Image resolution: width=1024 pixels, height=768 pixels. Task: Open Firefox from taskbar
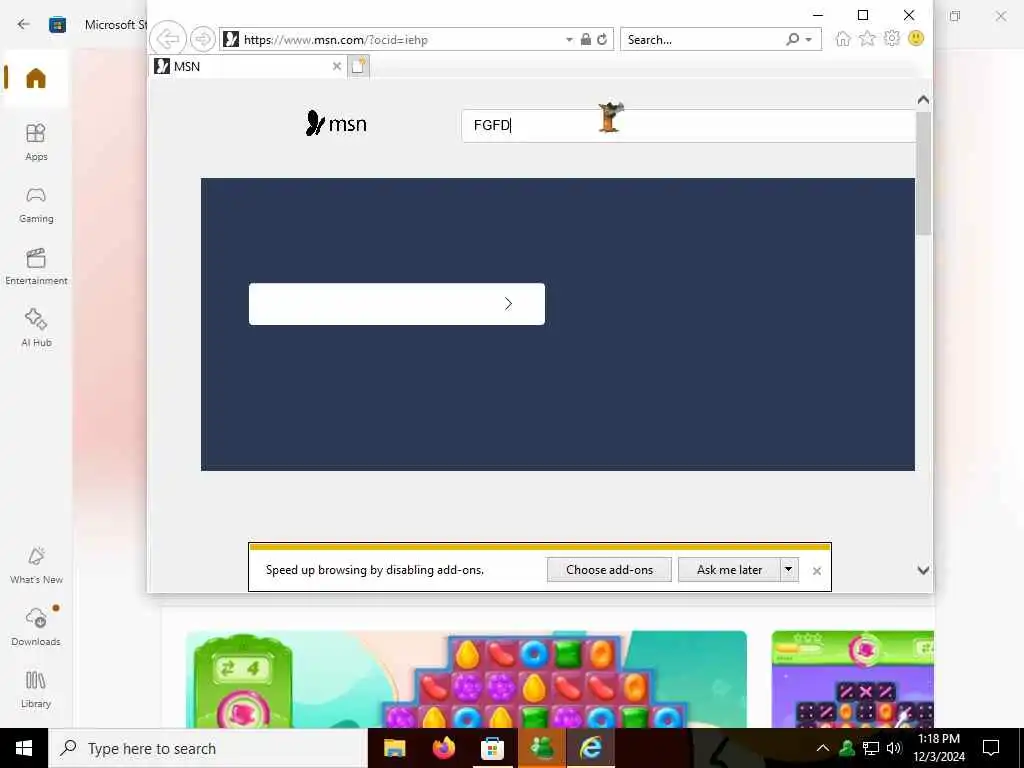[443, 748]
